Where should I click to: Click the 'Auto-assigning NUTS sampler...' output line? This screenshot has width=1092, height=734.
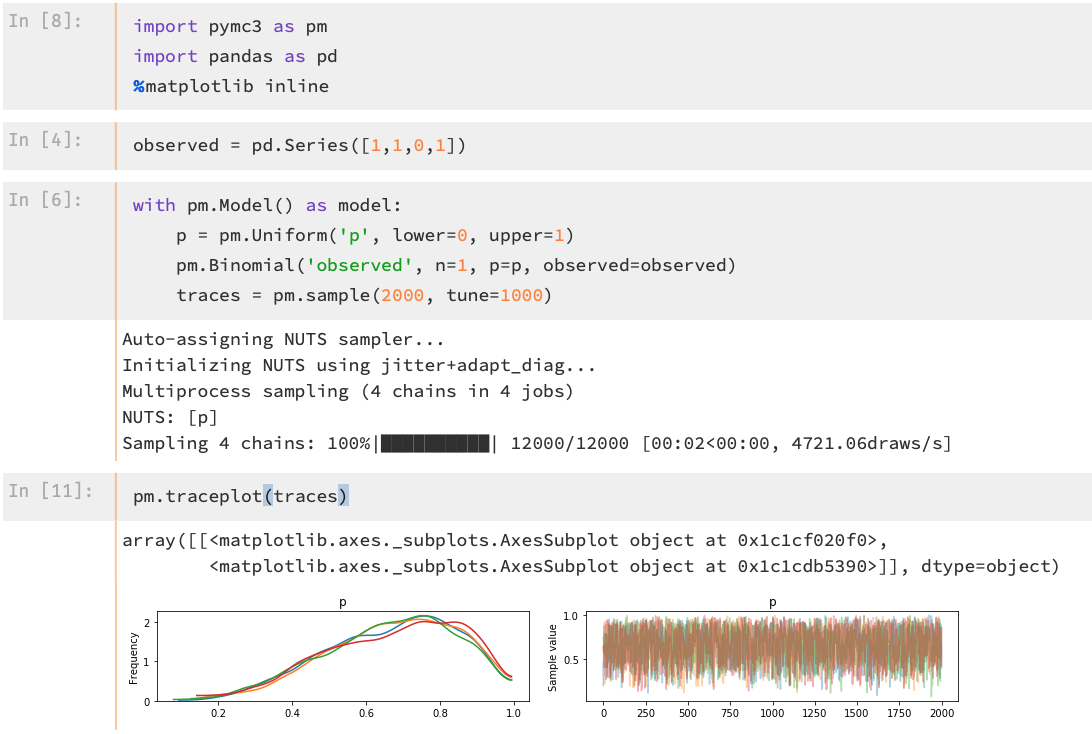tap(283, 340)
